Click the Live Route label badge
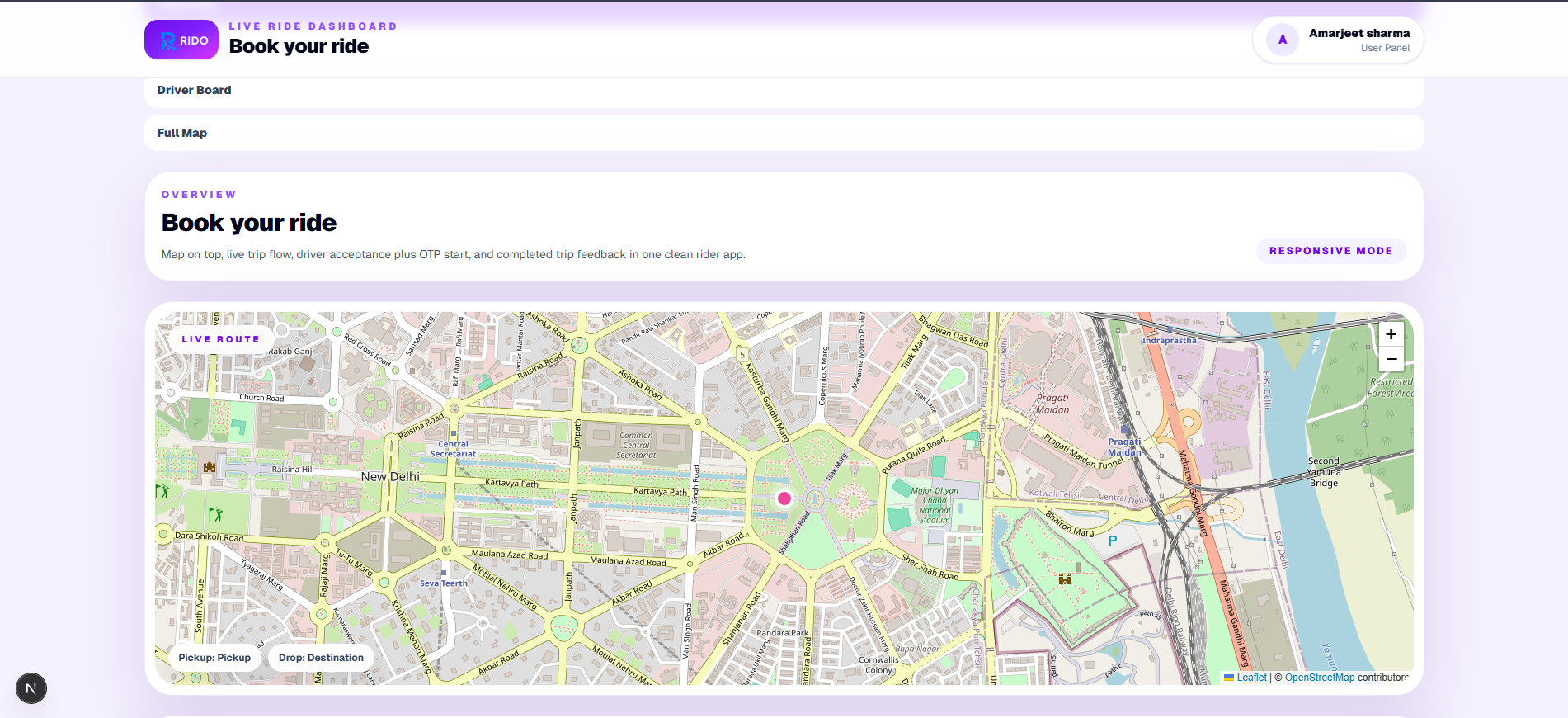Screen dimensions: 1568x718 (221, 339)
